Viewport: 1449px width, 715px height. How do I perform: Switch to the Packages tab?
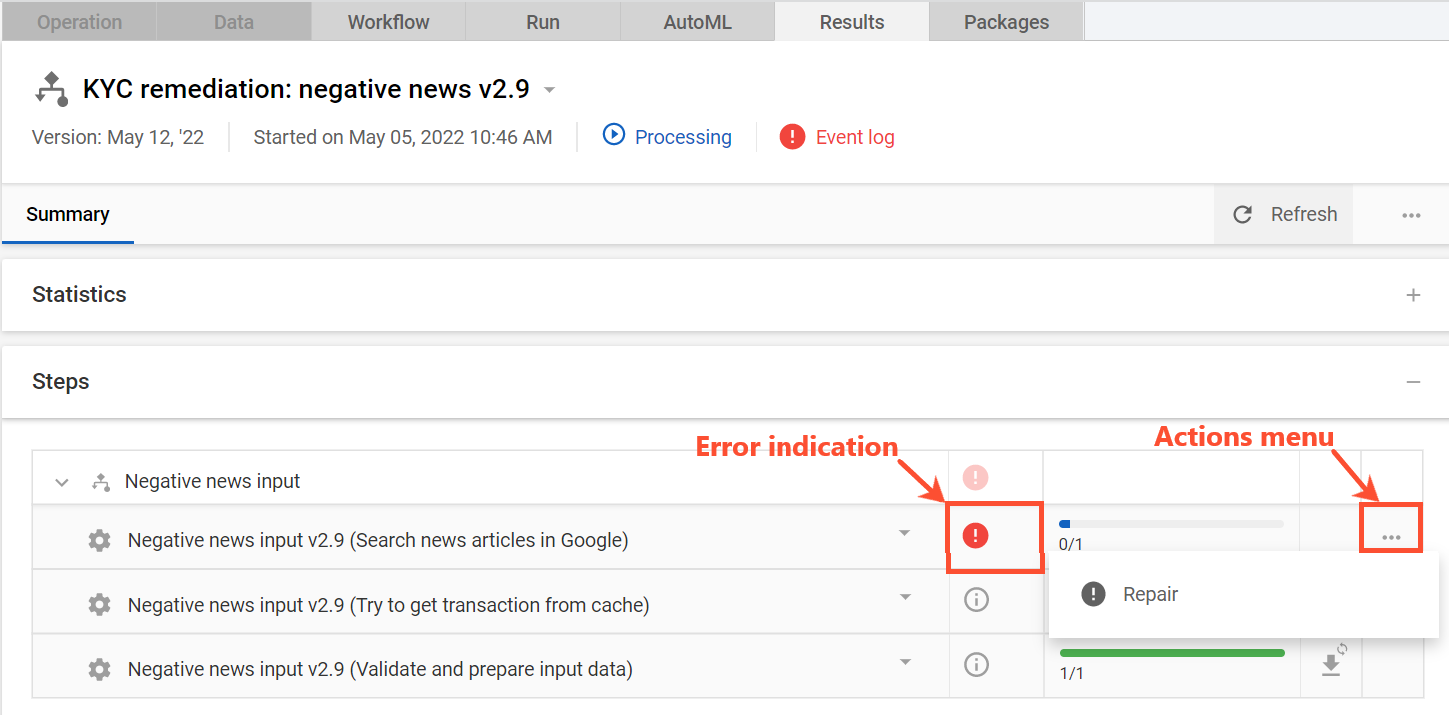[x=1006, y=21]
